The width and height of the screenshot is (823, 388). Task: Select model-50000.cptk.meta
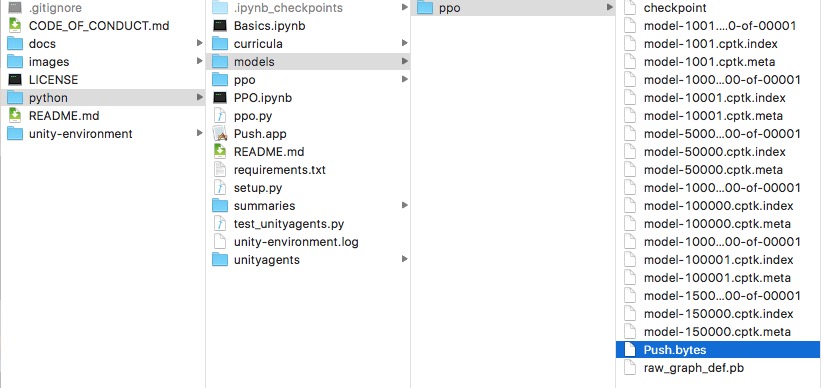pyautogui.click(x=713, y=170)
